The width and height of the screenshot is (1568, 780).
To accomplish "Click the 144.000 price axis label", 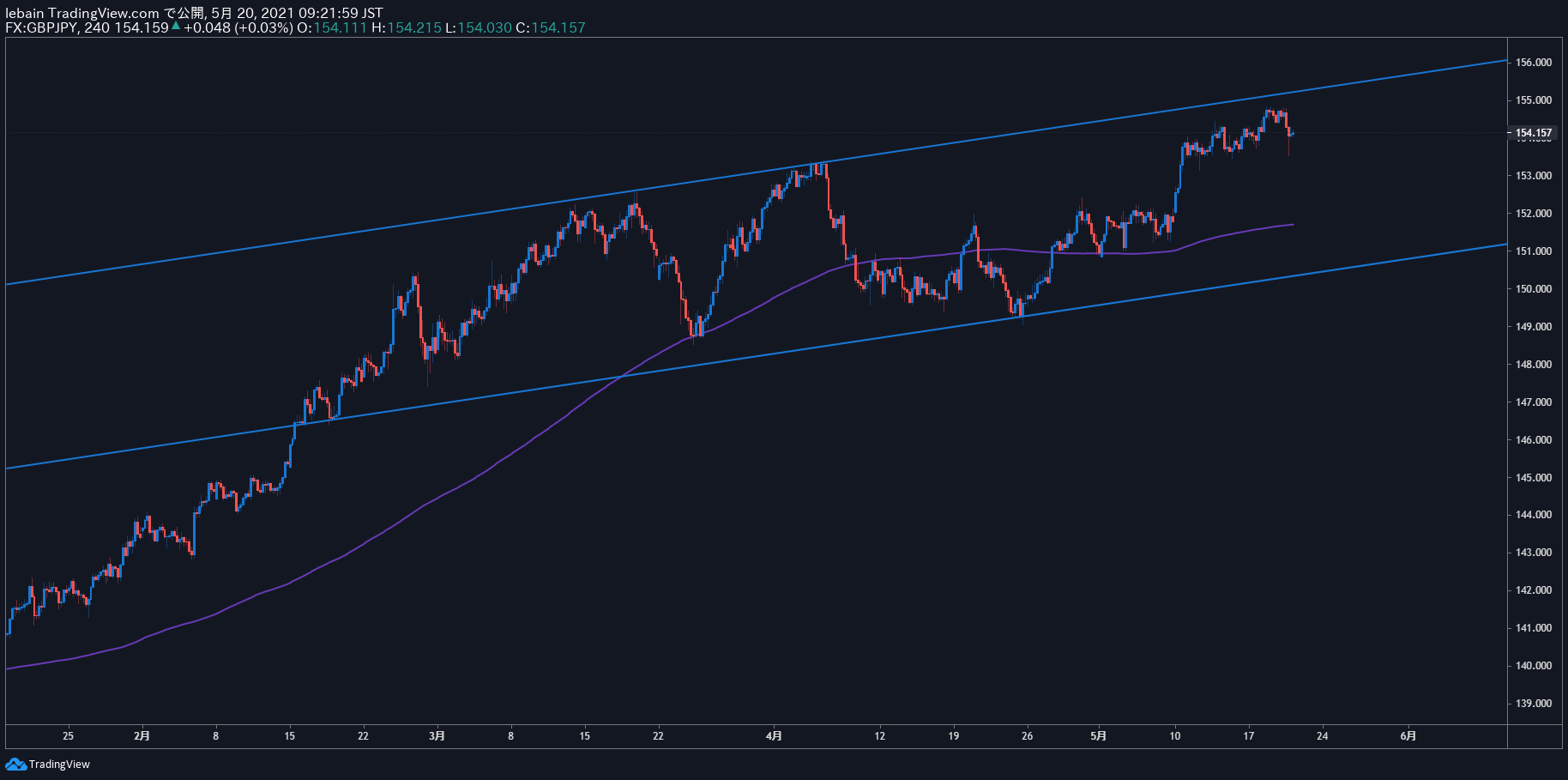I will pos(1534,515).
